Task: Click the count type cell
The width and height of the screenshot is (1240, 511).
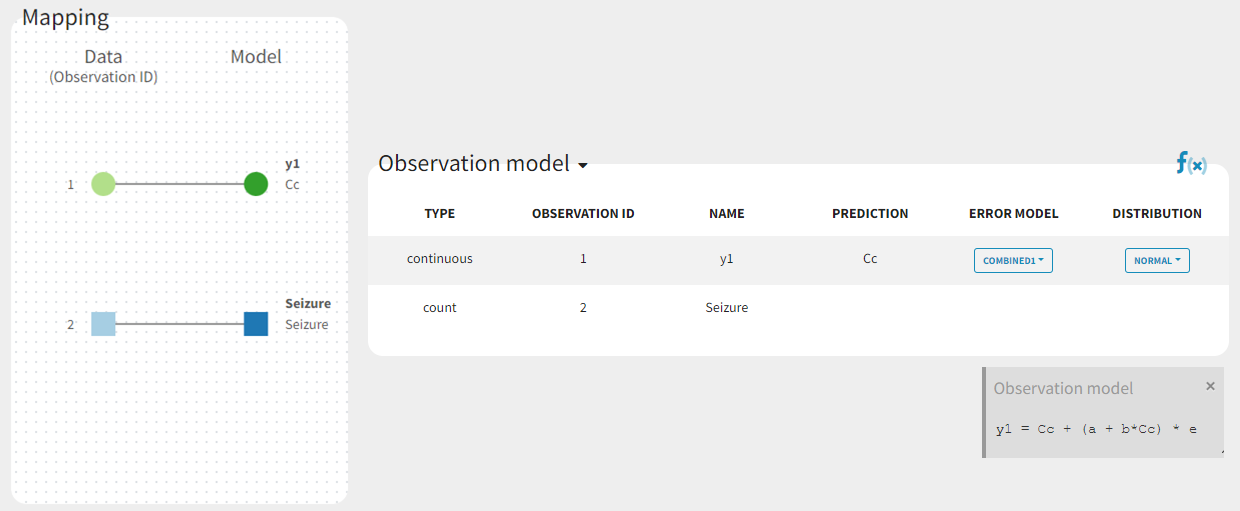Action: pos(439,308)
